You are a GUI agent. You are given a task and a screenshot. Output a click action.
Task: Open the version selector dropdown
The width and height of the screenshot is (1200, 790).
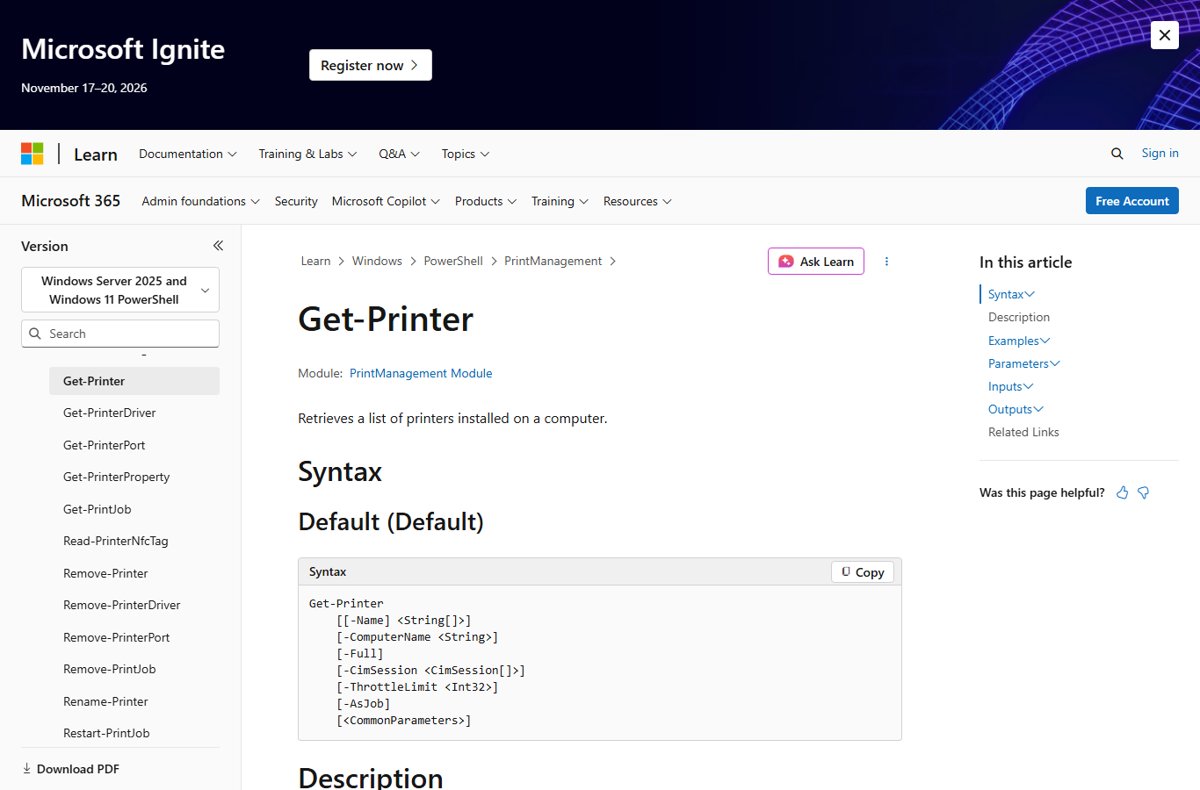pos(120,290)
